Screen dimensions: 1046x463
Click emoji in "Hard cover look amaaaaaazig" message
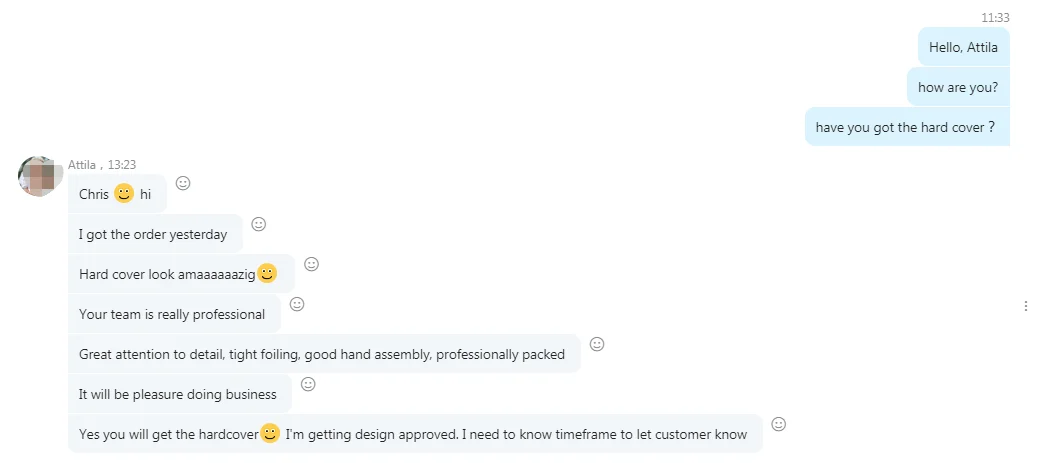point(267,273)
